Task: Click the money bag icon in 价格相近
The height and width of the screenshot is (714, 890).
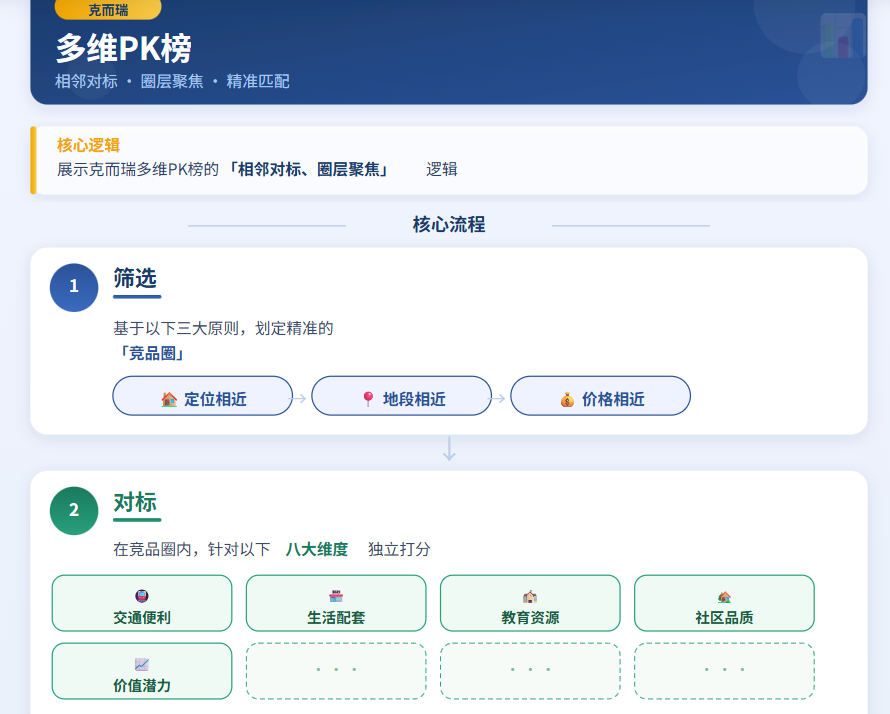Action: click(567, 399)
